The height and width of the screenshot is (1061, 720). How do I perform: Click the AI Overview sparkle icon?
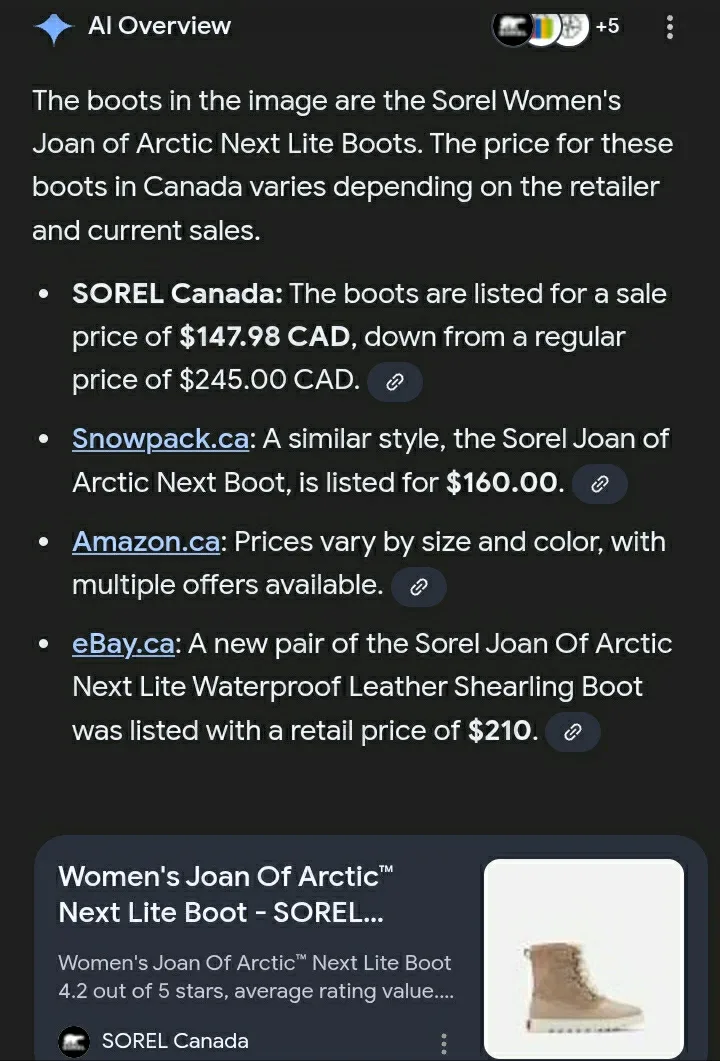(x=52, y=27)
